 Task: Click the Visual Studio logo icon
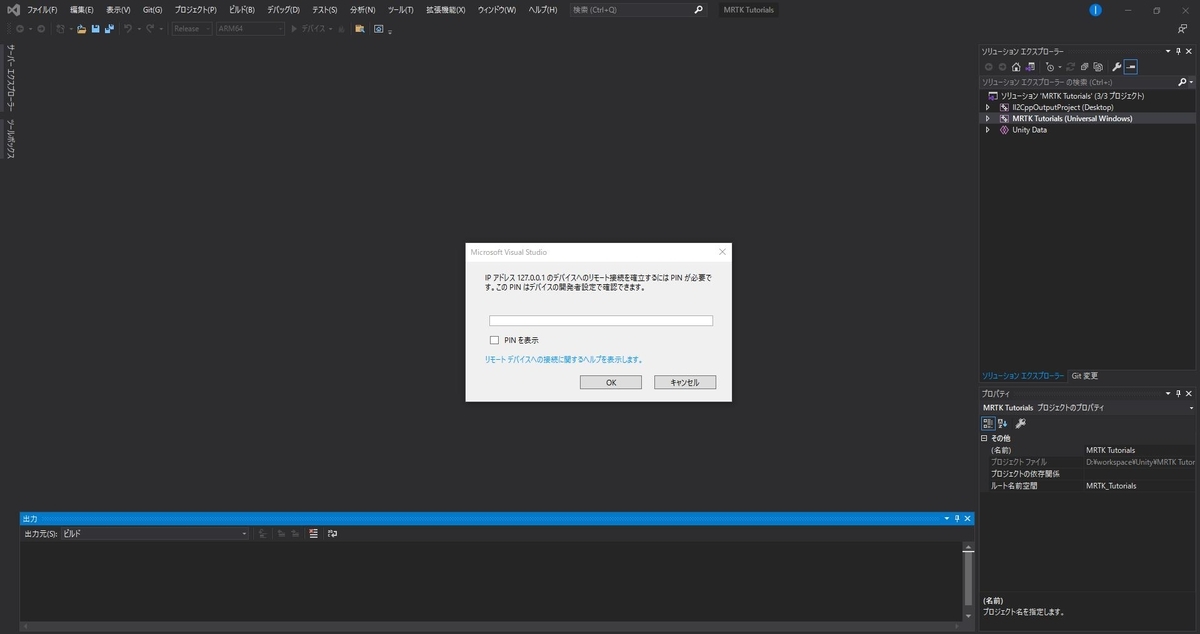click(11, 10)
